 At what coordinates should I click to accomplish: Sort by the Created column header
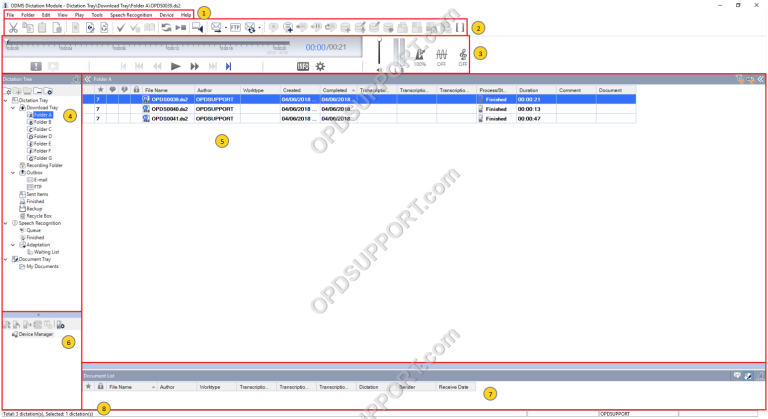click(x=300, y=90)
